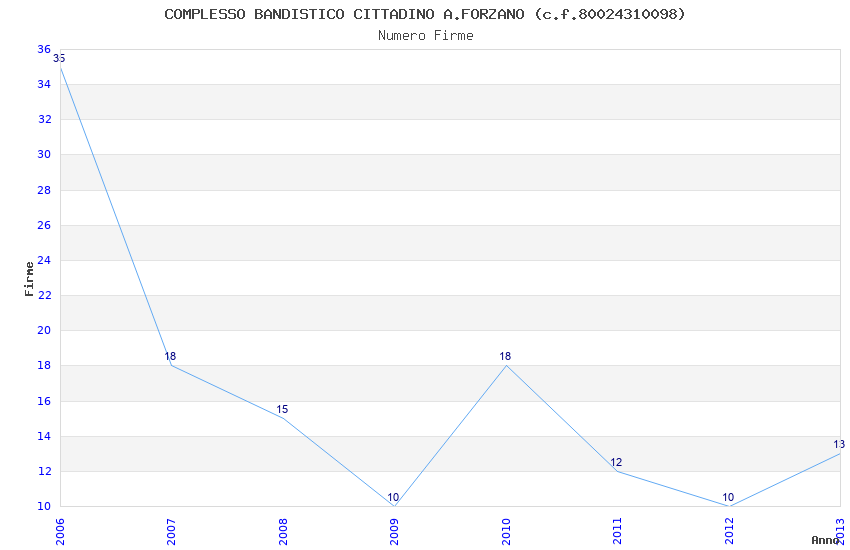The height and width of the screenshot is (550, 850).
Task: Click the 2011 year label on x-axis
Action: pos(617,532)
